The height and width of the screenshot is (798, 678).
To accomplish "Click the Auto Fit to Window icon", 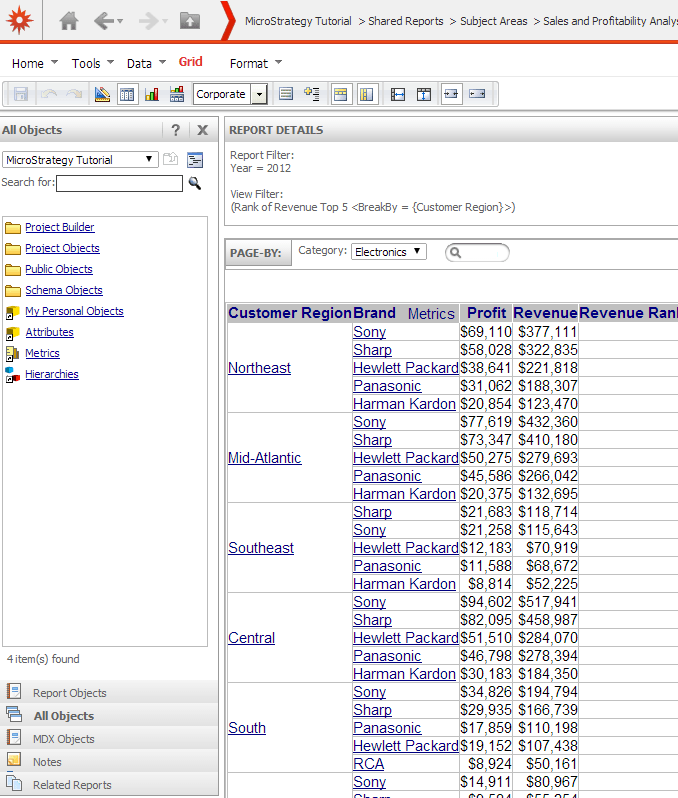I will [x=477, y=94].
